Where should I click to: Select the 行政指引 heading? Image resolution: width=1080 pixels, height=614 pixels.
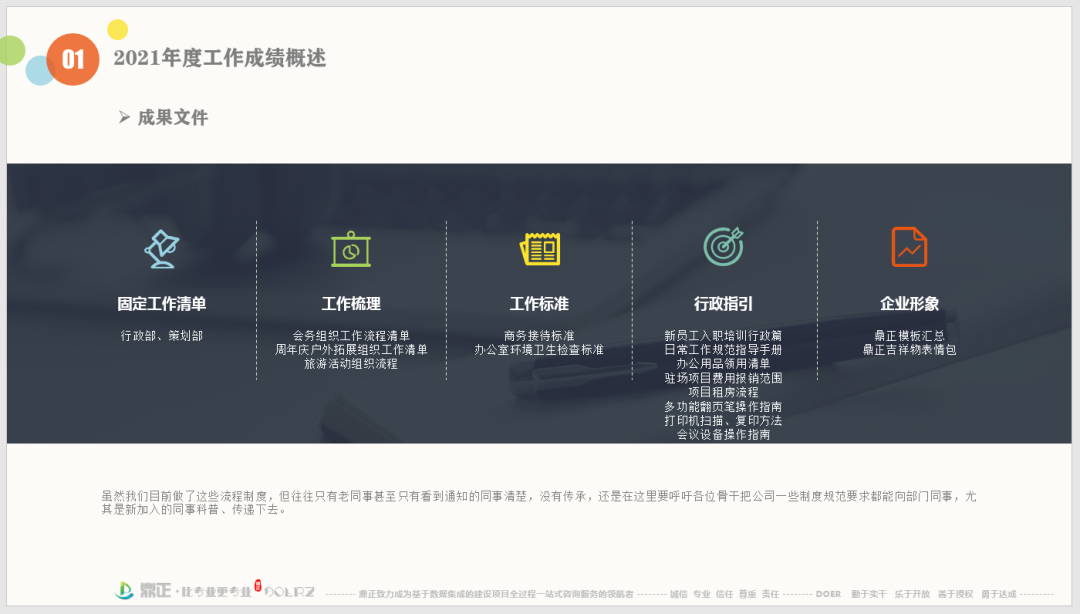tap(723, 304)
